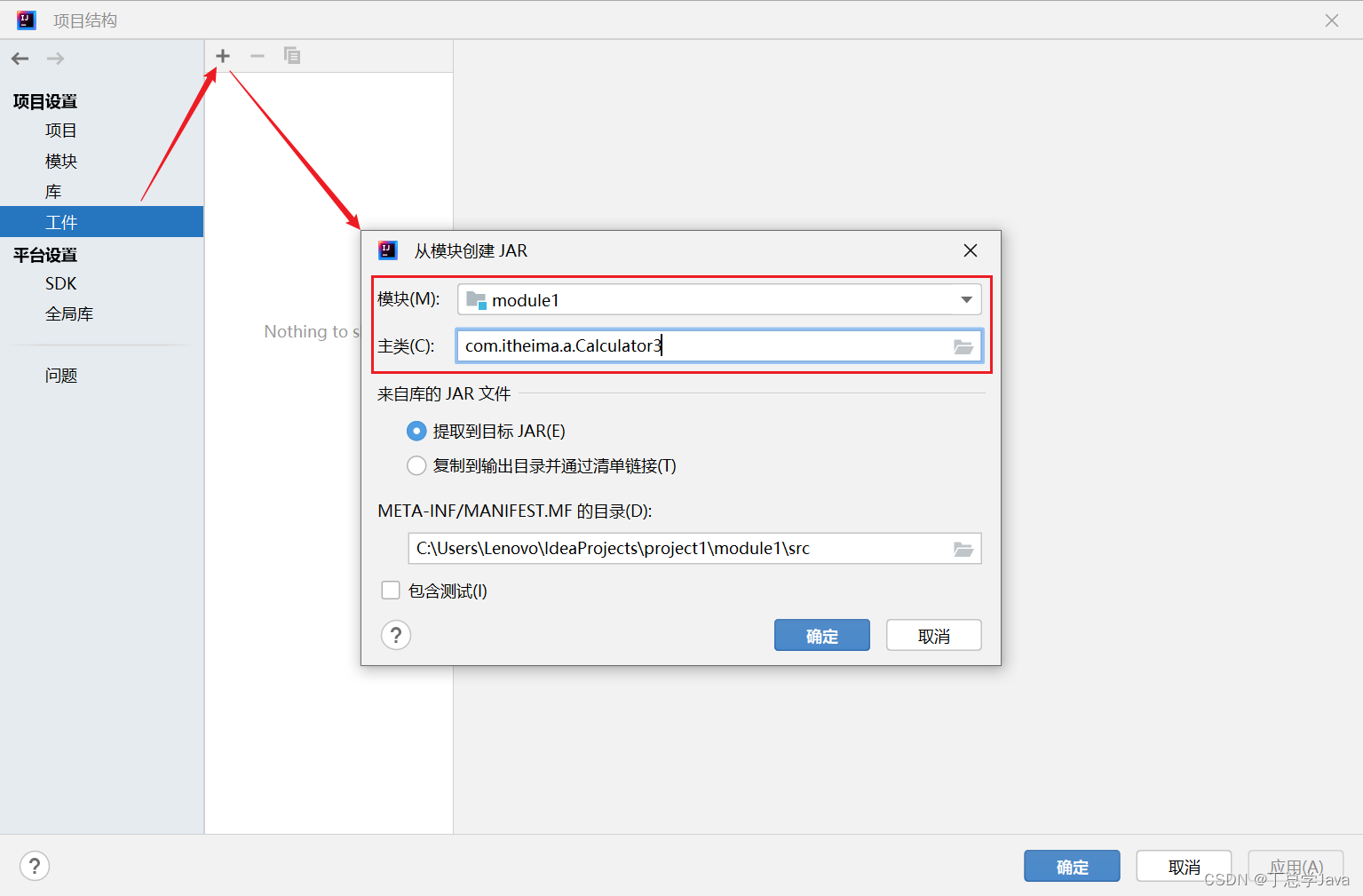Click the IntelliJ icon in the JAR dialog title bar
The image size is (1363, 896).
(x=388, y=250)
